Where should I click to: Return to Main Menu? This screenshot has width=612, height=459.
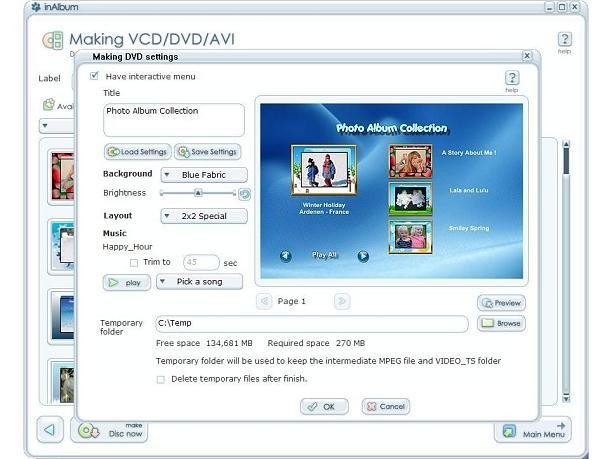coord(533,431)
